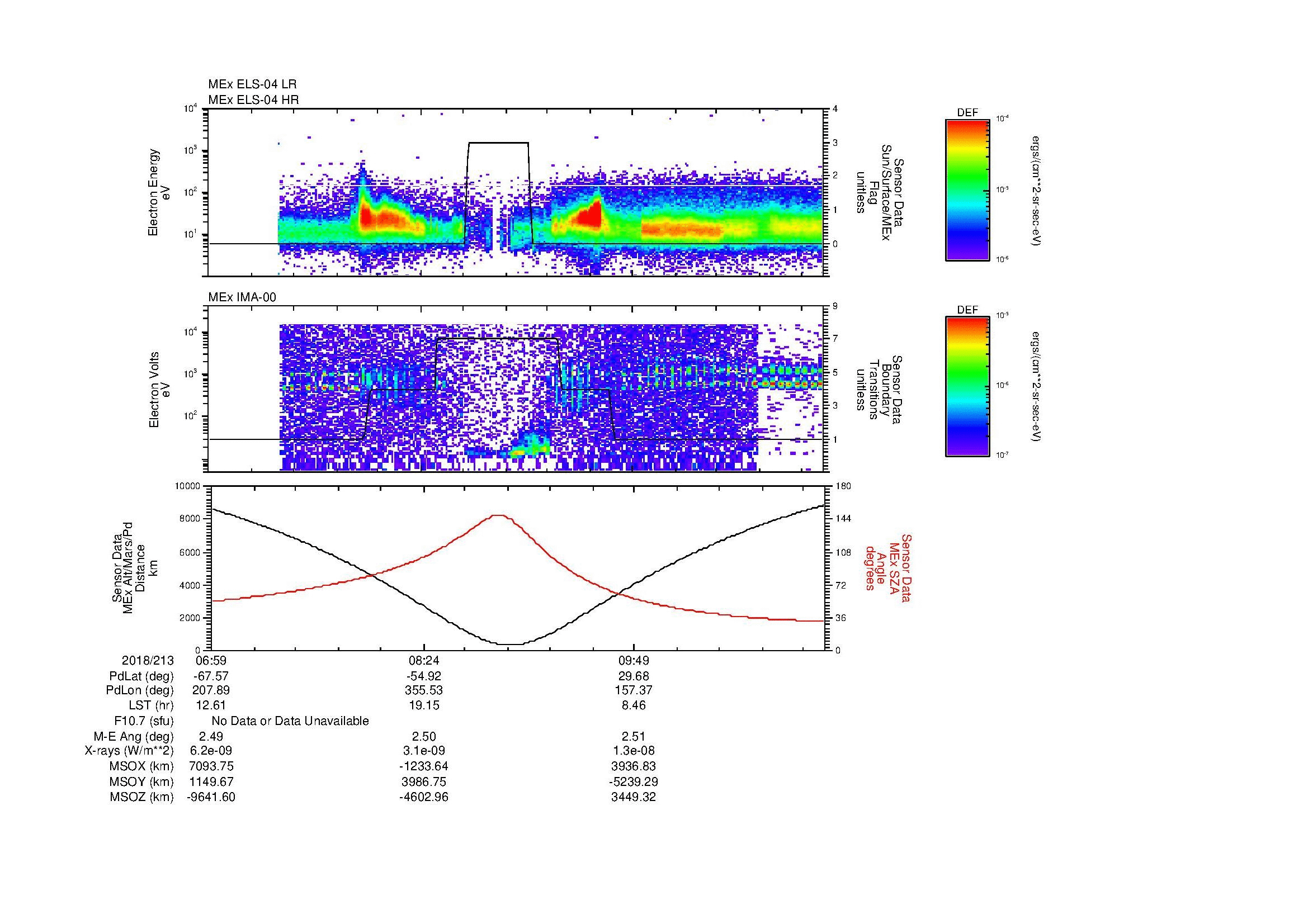Click the 'MSOY (km)' row label

pos(141,782)
